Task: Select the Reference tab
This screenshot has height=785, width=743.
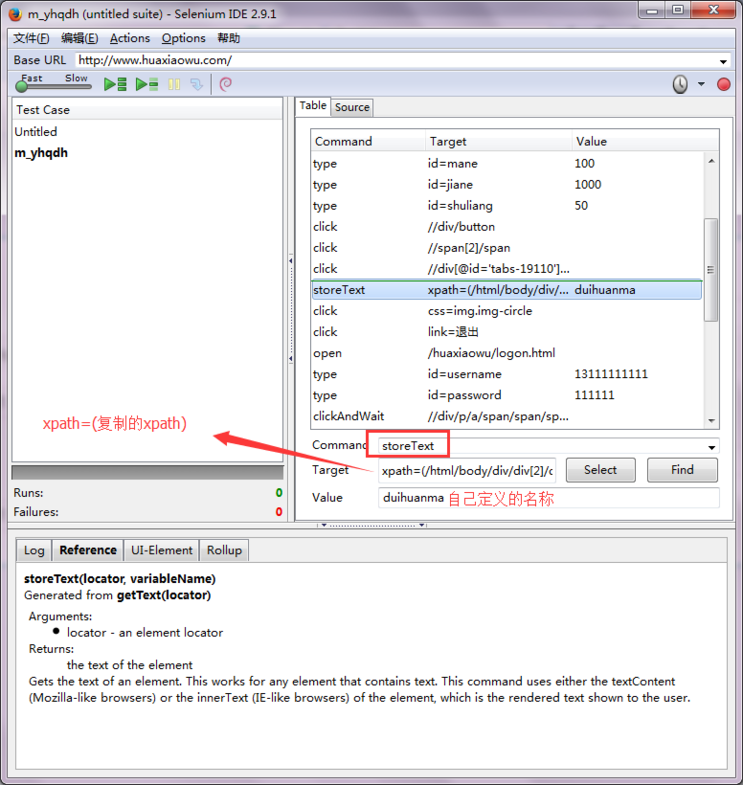Action: pos(88,550)
